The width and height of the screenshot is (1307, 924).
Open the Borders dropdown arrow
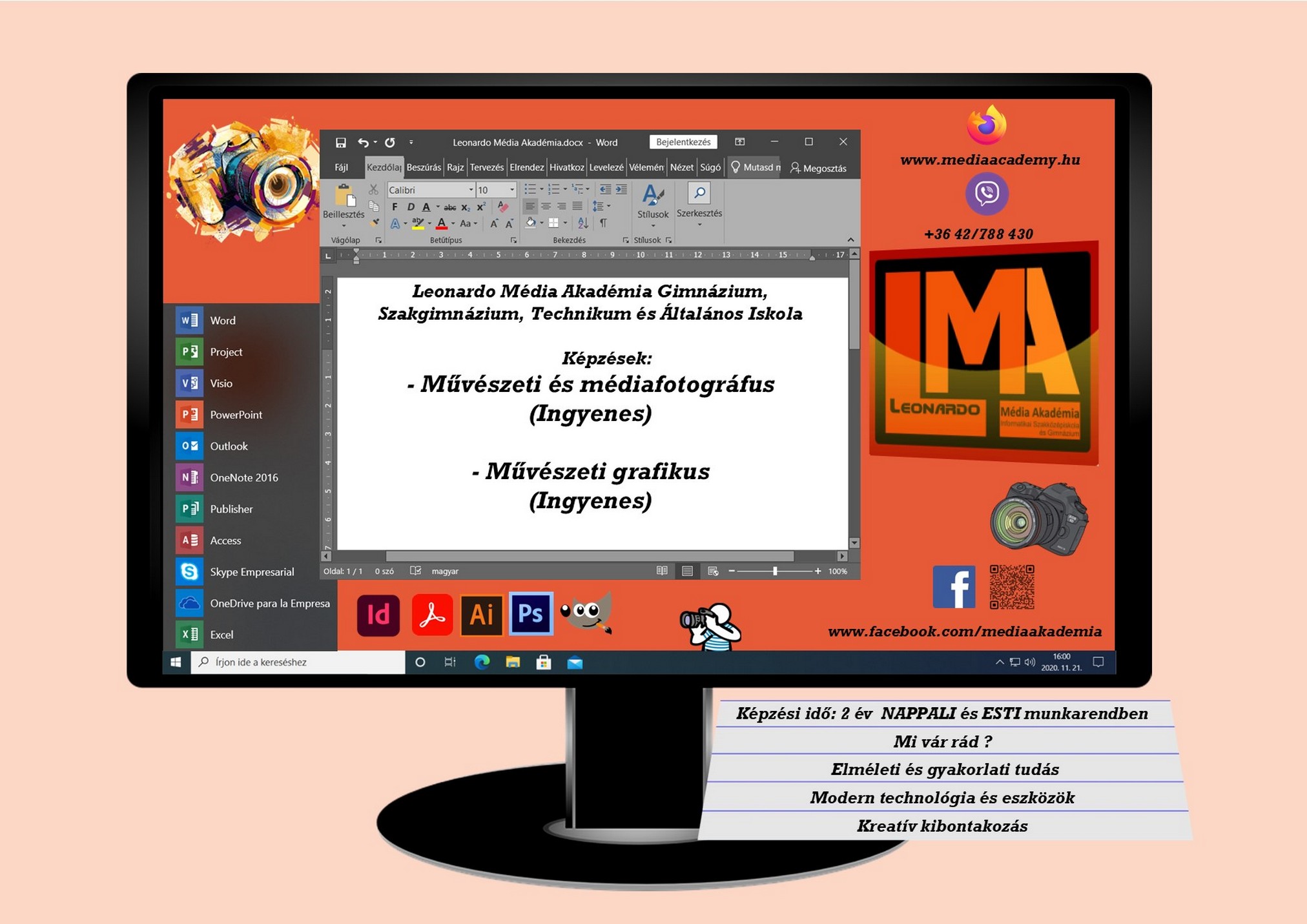tap(565, 223)
